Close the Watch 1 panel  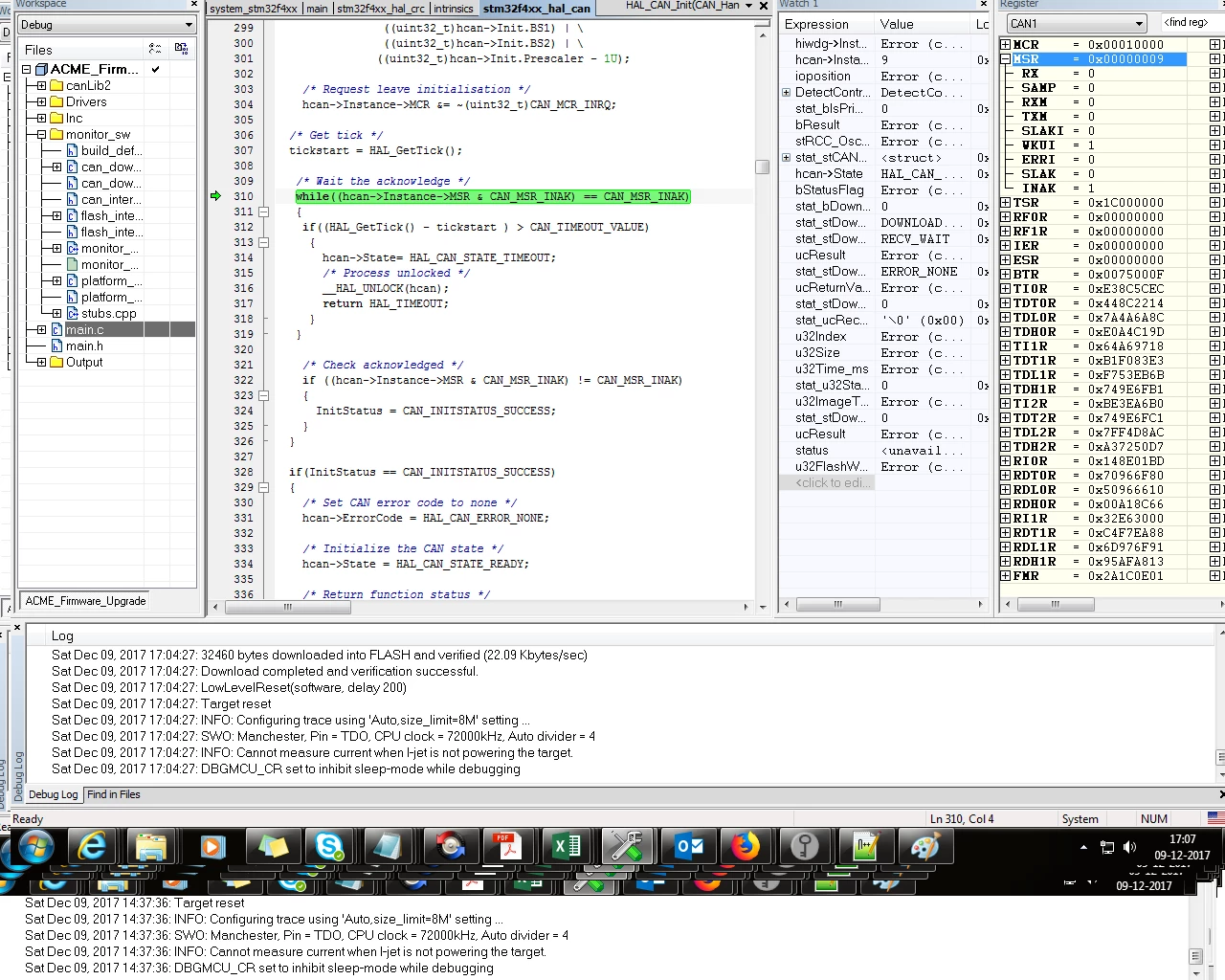983,5
